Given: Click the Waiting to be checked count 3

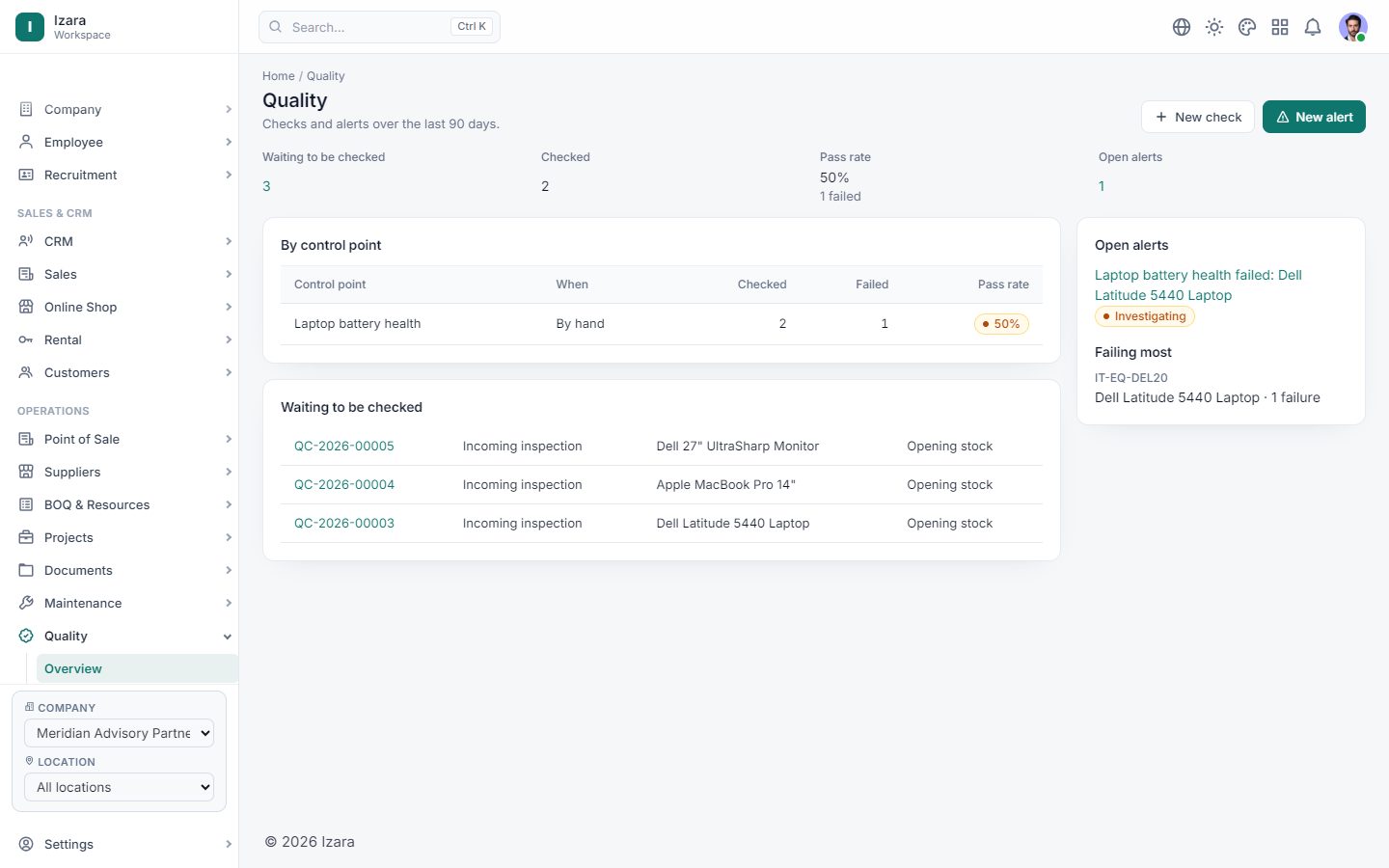Looking at the screenshot, I should coord(266,186).
